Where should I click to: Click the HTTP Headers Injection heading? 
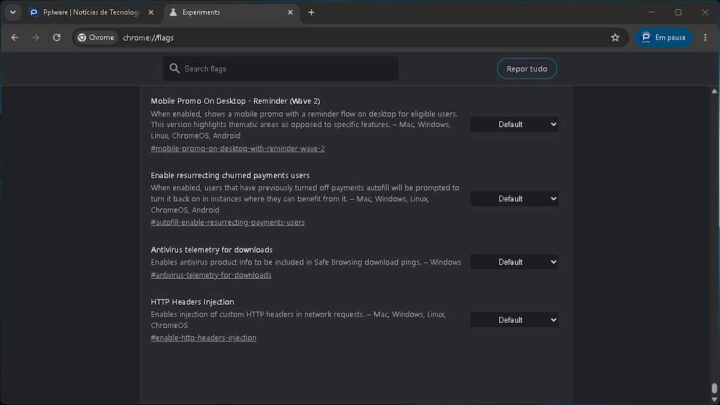[x=192, y=302]
